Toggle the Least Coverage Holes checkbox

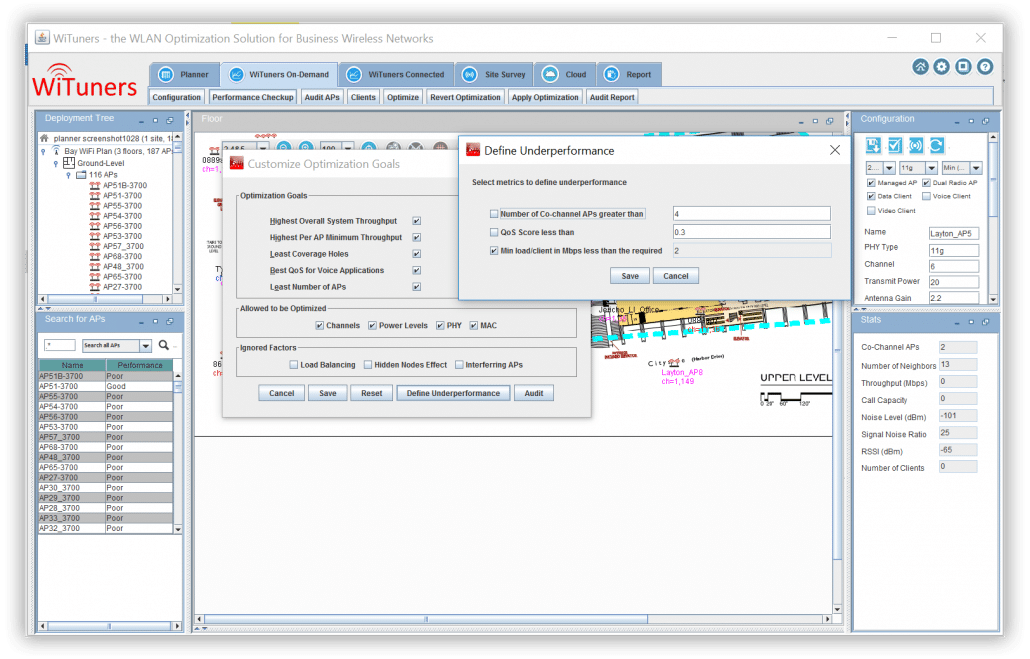(416, 254)
